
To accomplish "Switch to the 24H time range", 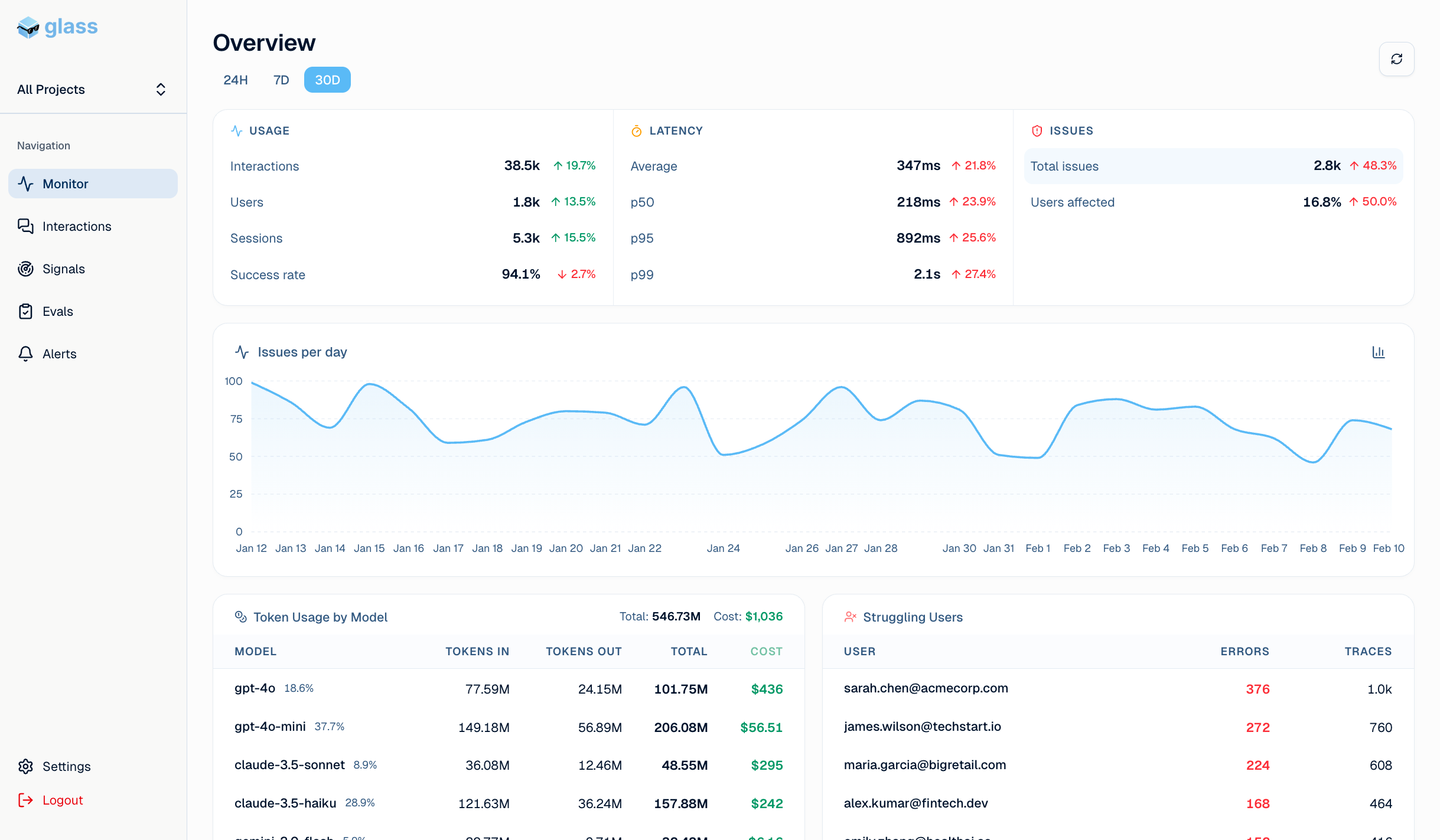I will coord(236,80).
